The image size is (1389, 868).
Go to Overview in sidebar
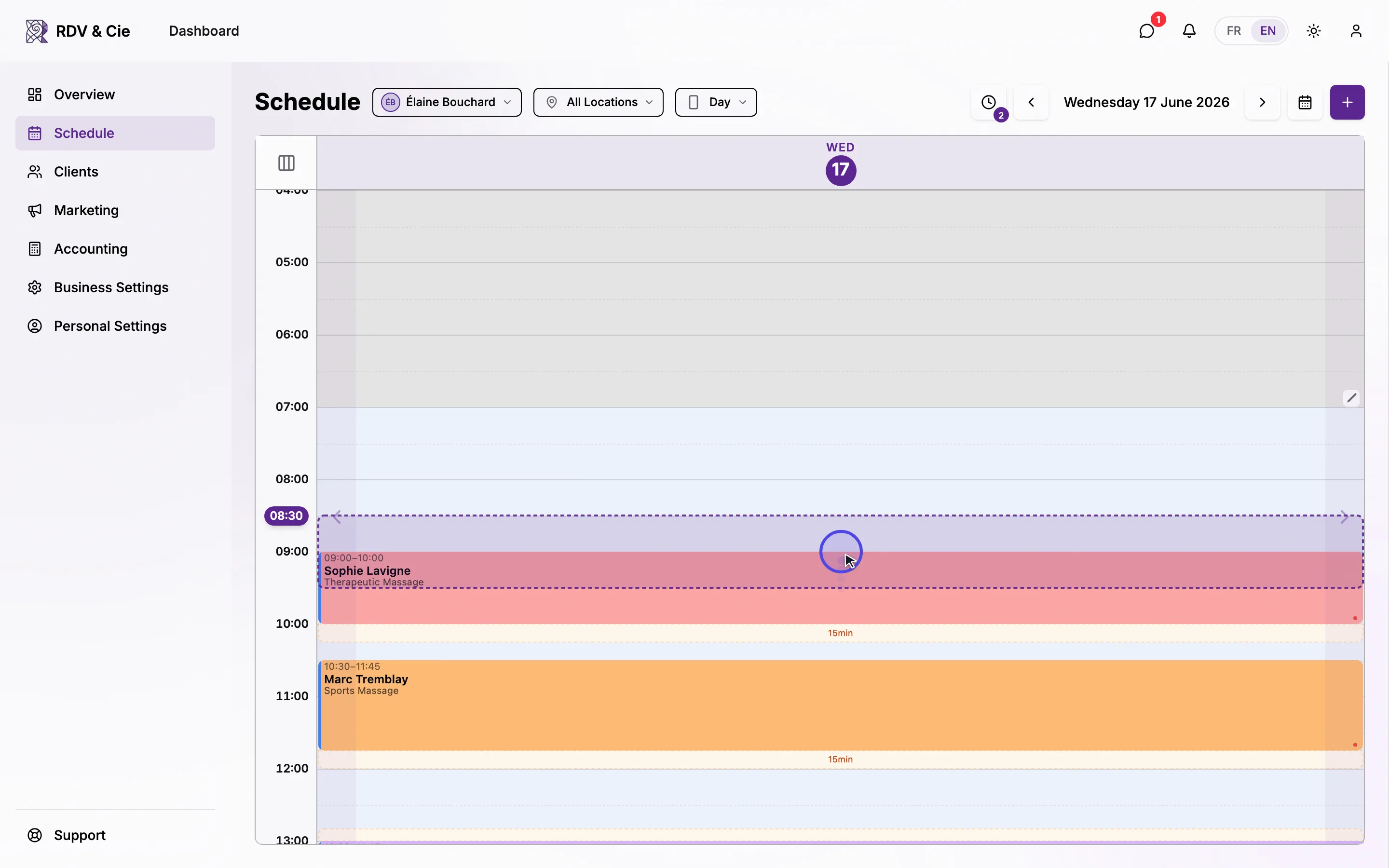[115, 94]
